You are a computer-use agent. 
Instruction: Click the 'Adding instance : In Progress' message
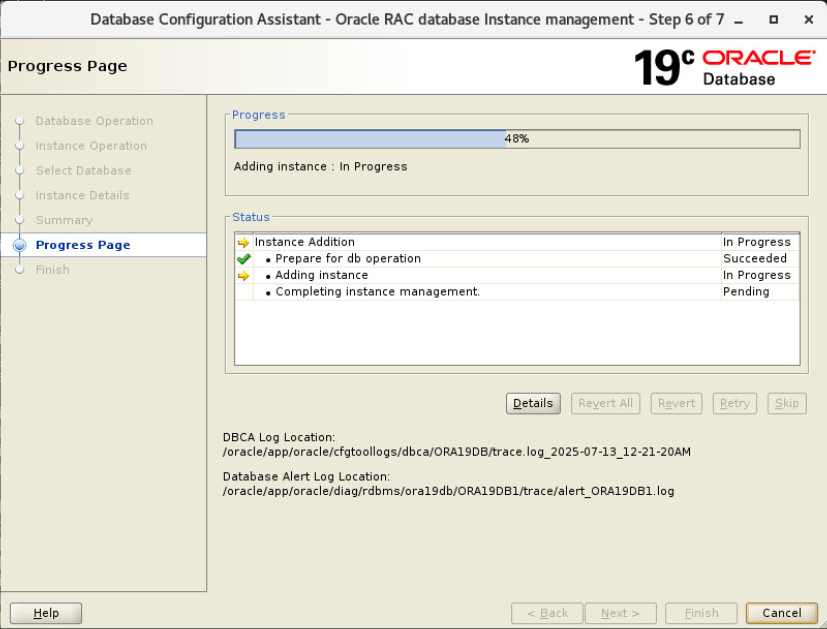321,167
